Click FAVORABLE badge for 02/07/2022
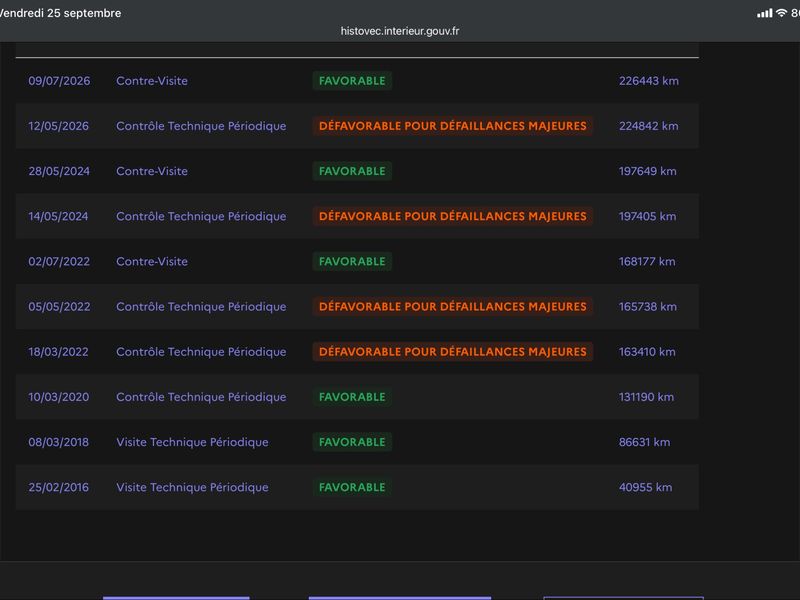 coord(352,261)
